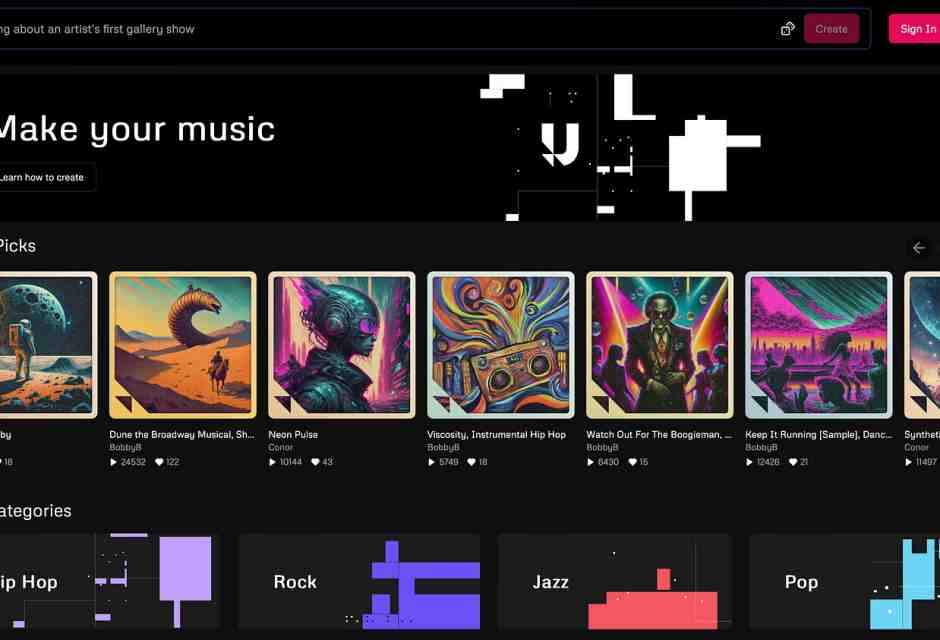Screen dimensions: 940x640
Task: Open the Rock category card
Action: point(359,581)
